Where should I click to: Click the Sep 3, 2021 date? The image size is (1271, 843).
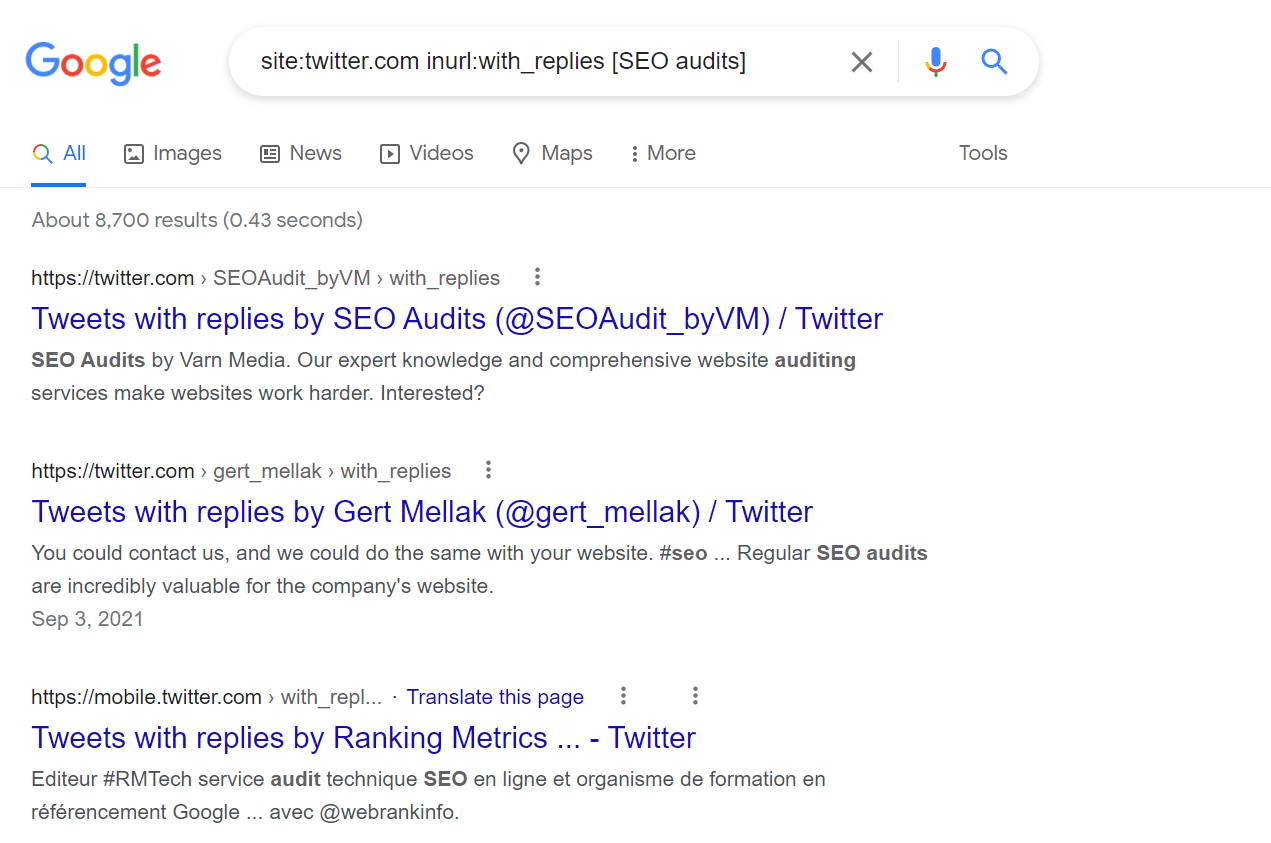[x=87, y=619]
